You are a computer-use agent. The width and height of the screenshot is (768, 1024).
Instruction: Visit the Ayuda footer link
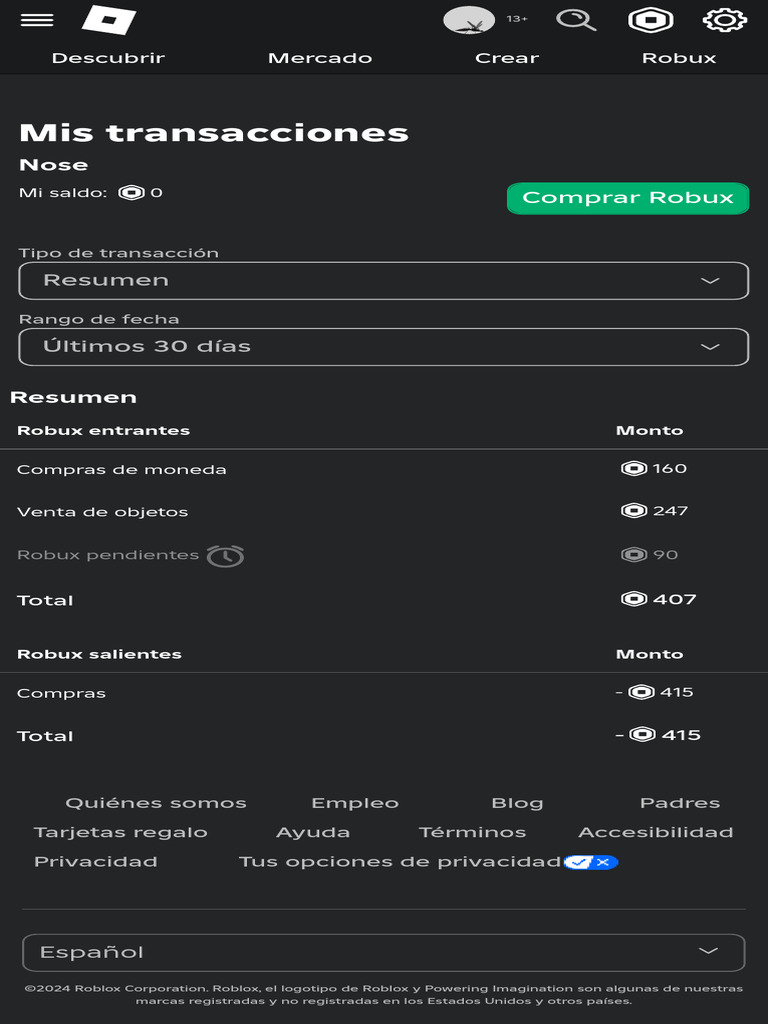coord(313,832)
